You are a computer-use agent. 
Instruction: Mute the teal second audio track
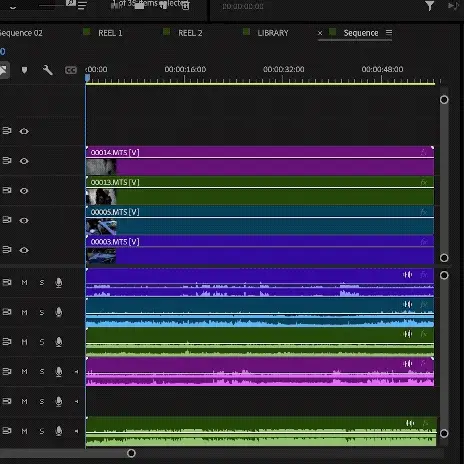24,312
